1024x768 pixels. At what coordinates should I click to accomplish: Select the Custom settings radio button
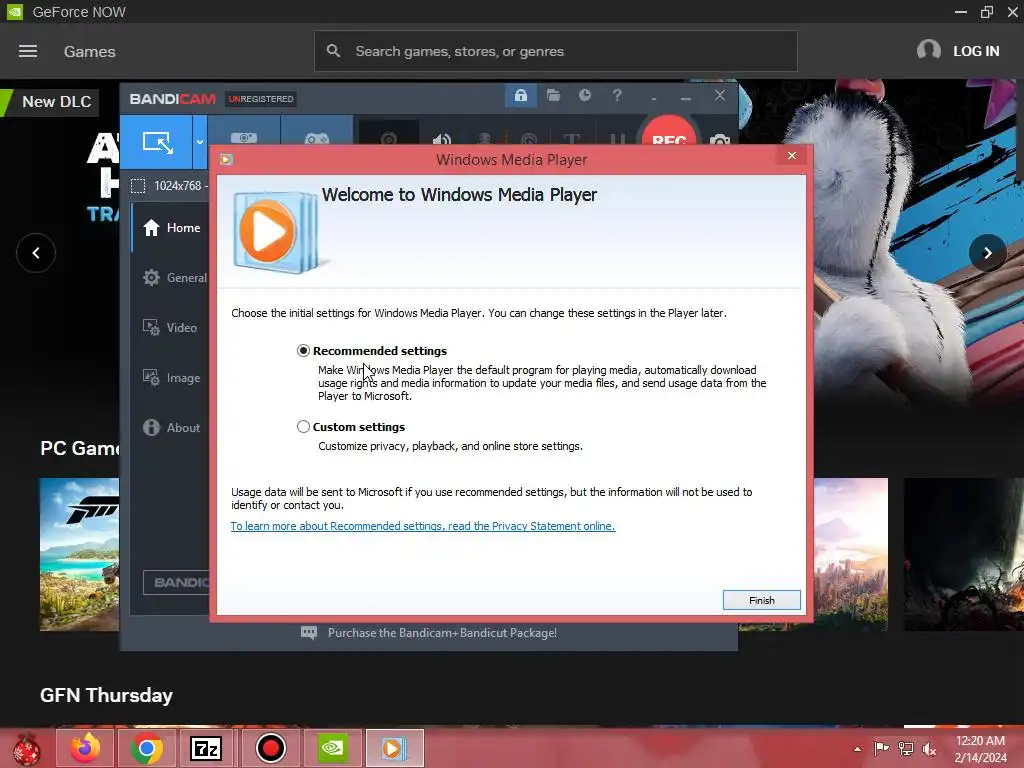pos(303,426)
